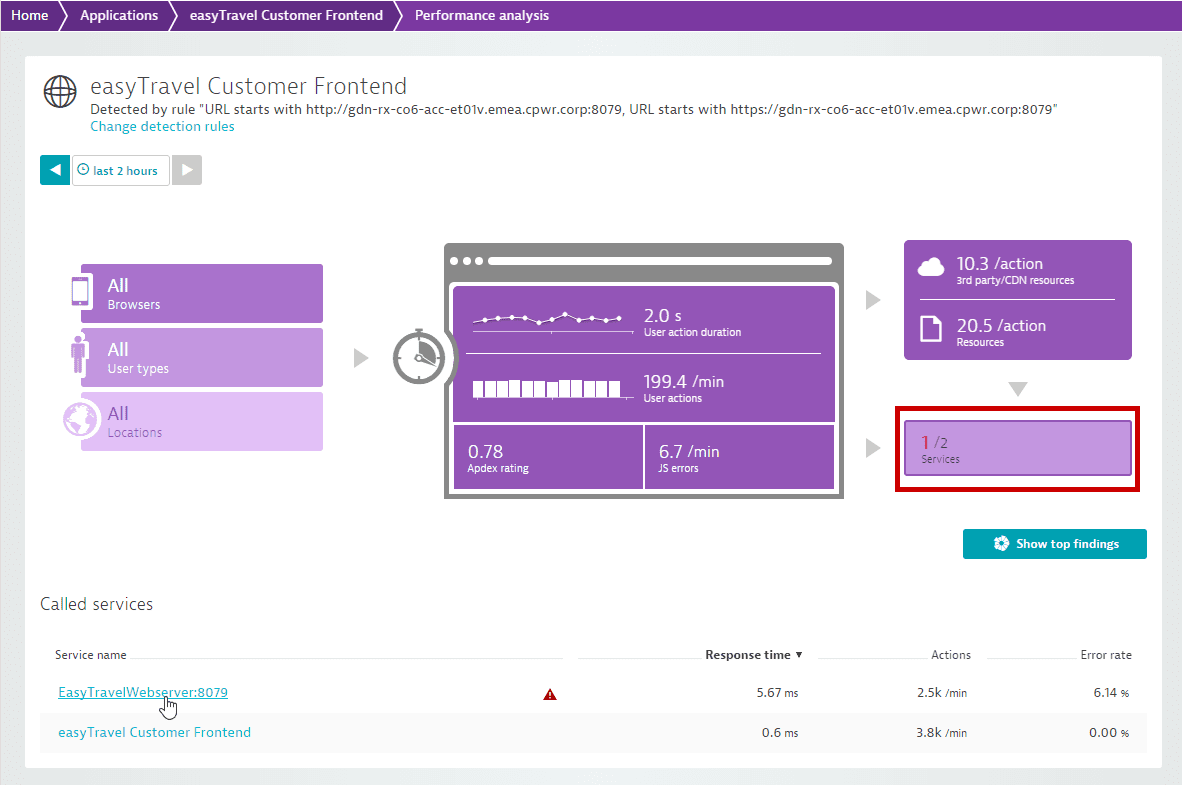The image size is (1182, 785).
Task: Click the Called services heading
Action: pos(96,604)
